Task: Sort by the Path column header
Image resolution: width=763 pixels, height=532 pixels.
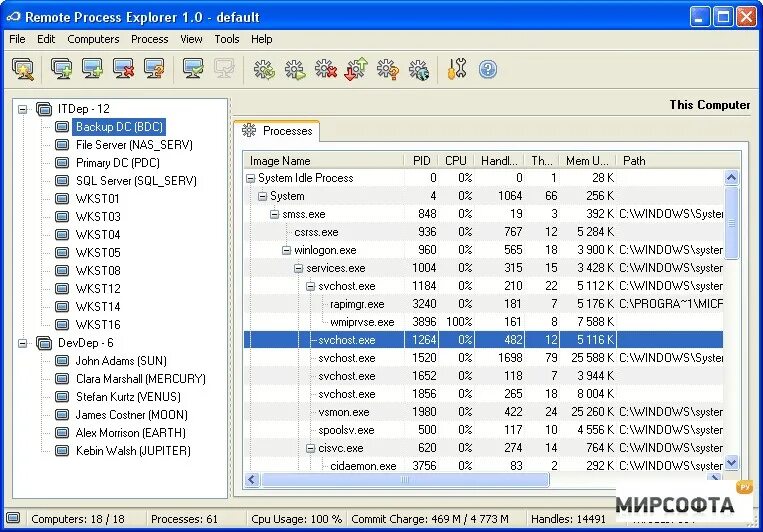Action: tap(678, 161)
